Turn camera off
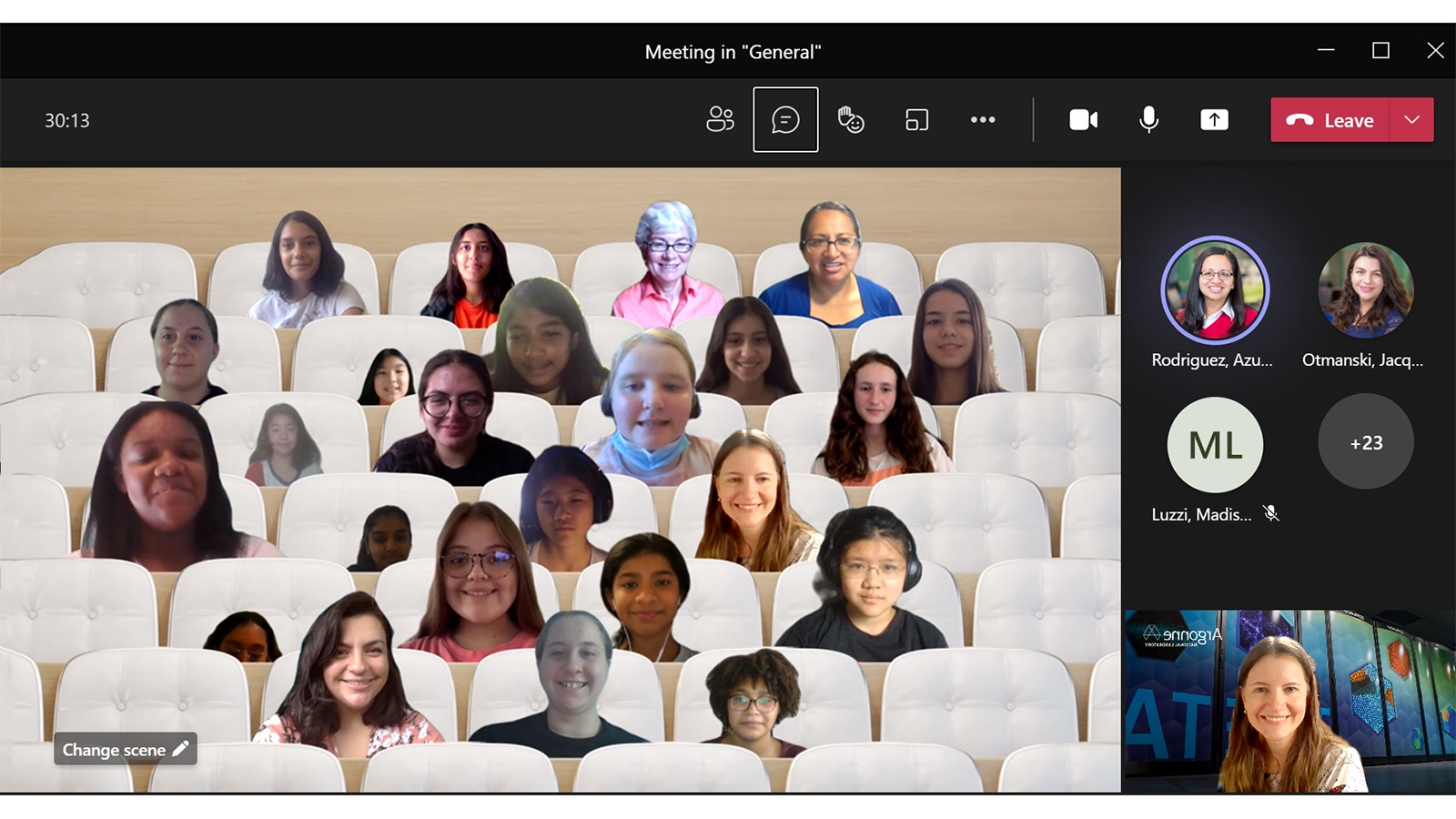Screen dimensions: 1456x819 coord(1083,119)
